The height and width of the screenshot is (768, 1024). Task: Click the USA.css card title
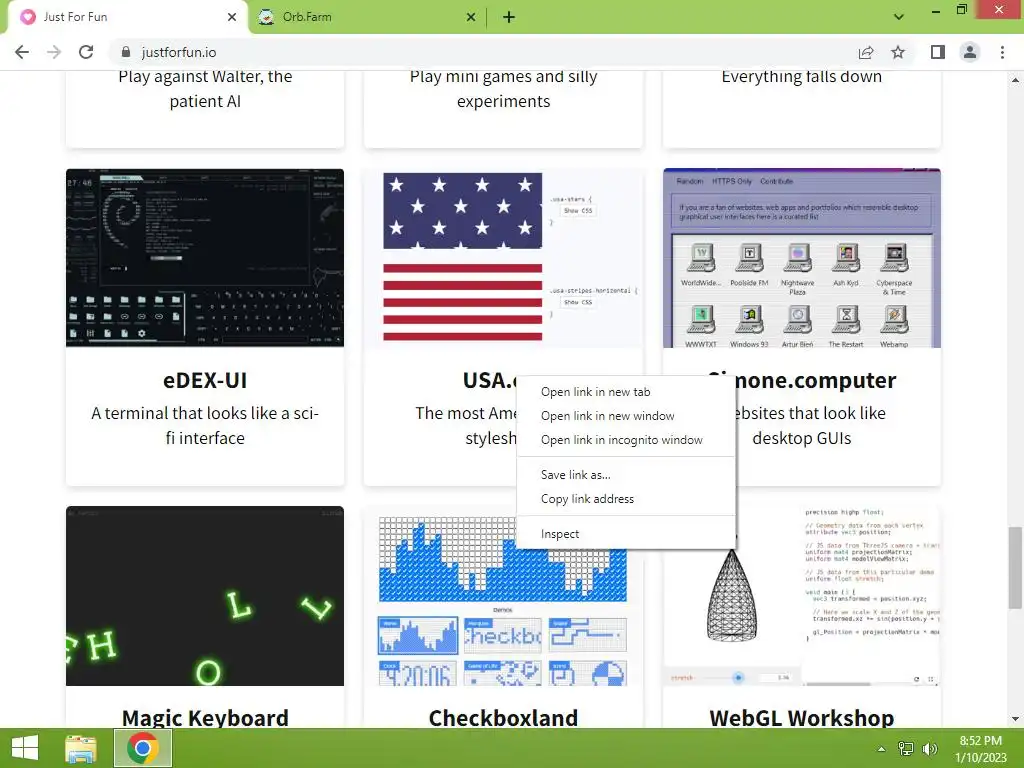point(490,380)
